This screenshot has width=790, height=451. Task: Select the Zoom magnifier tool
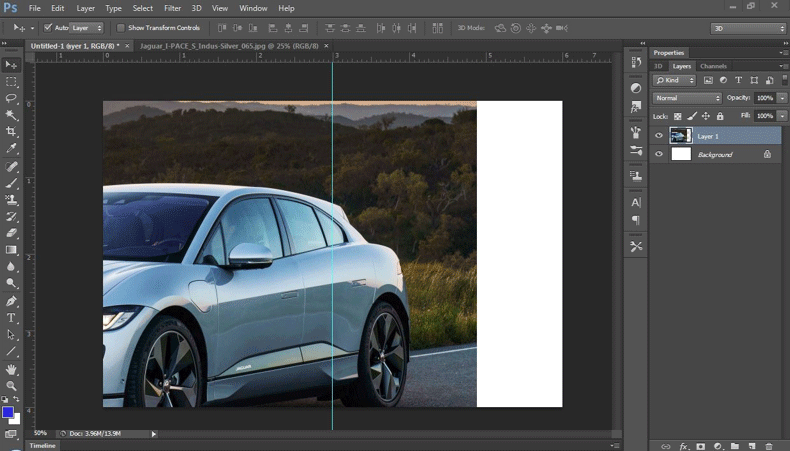click(x=12, y=385)
